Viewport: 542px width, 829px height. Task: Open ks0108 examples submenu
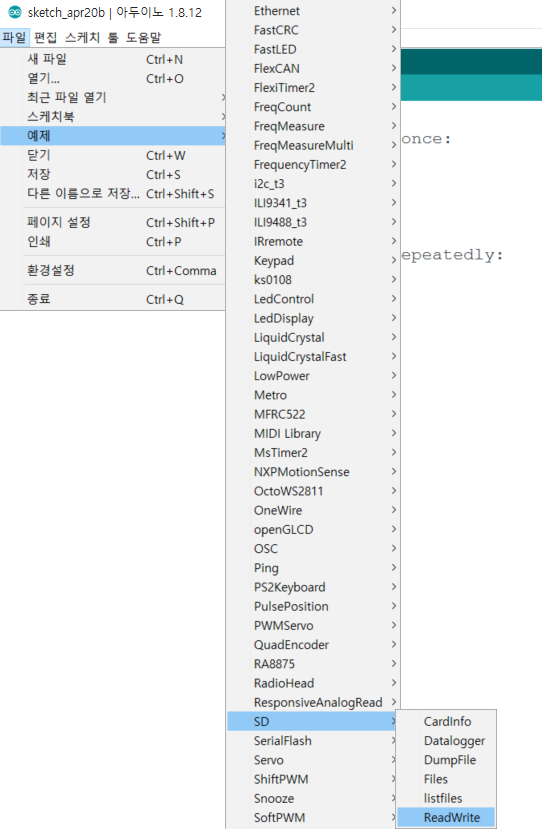pyautogui.click(x=313, y=280)
